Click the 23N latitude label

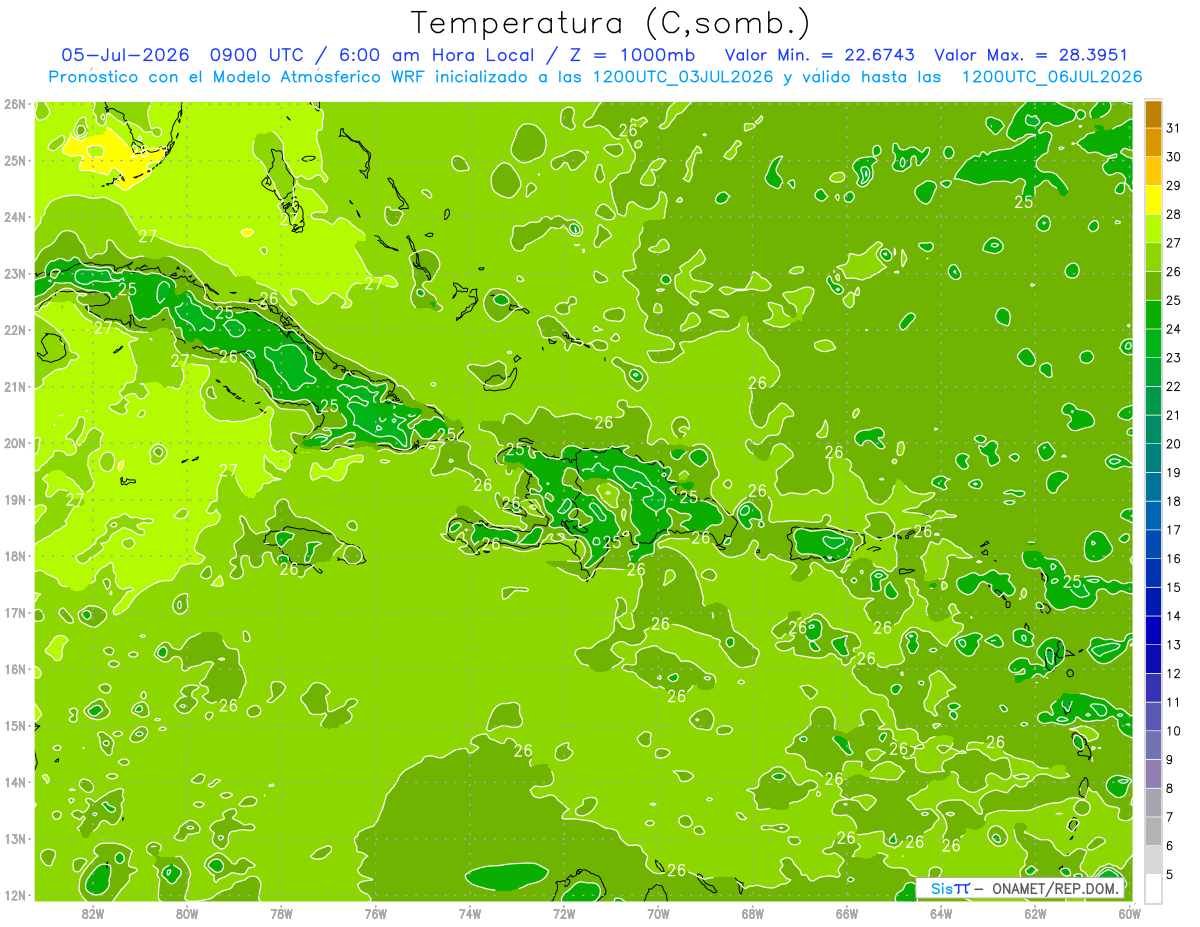14,274
